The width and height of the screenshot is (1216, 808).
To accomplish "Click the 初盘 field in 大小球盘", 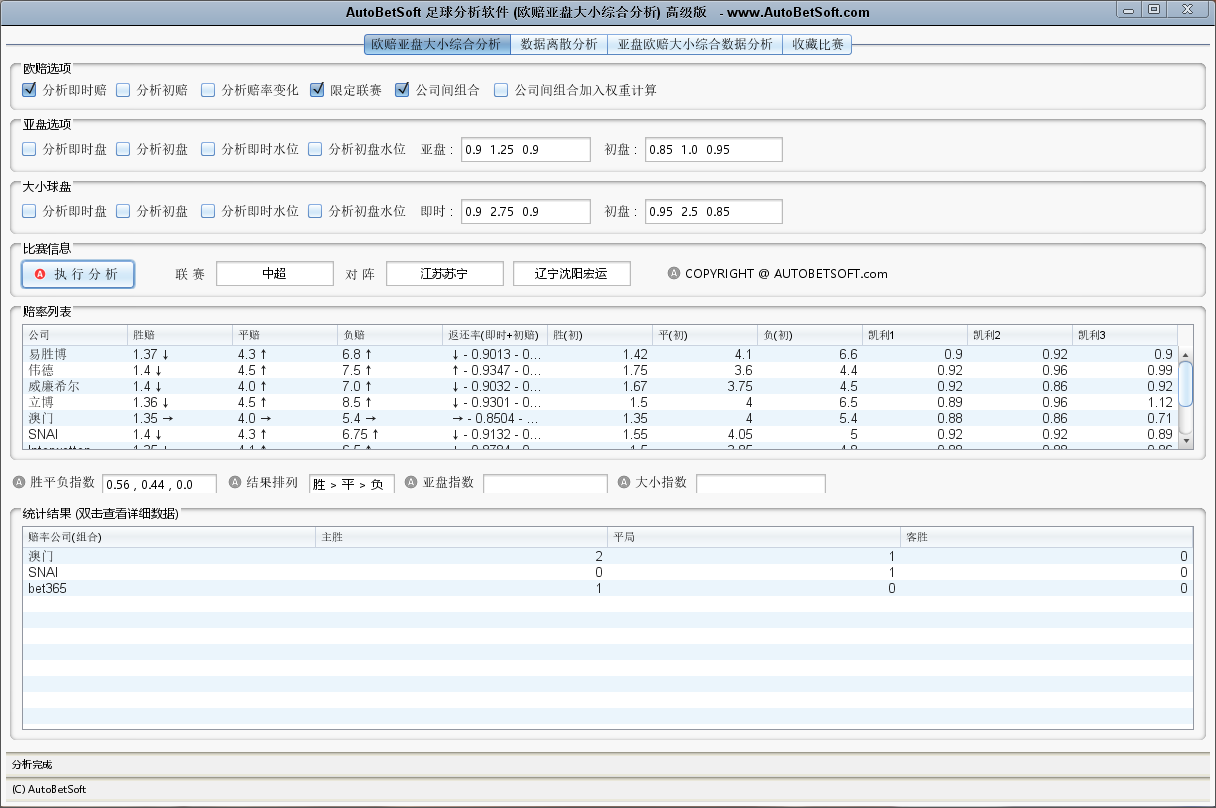I will coord(714,212).
